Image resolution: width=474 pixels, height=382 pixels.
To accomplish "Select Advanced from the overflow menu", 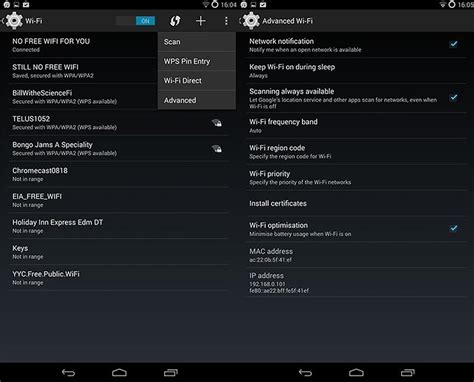I will [197, 100].
